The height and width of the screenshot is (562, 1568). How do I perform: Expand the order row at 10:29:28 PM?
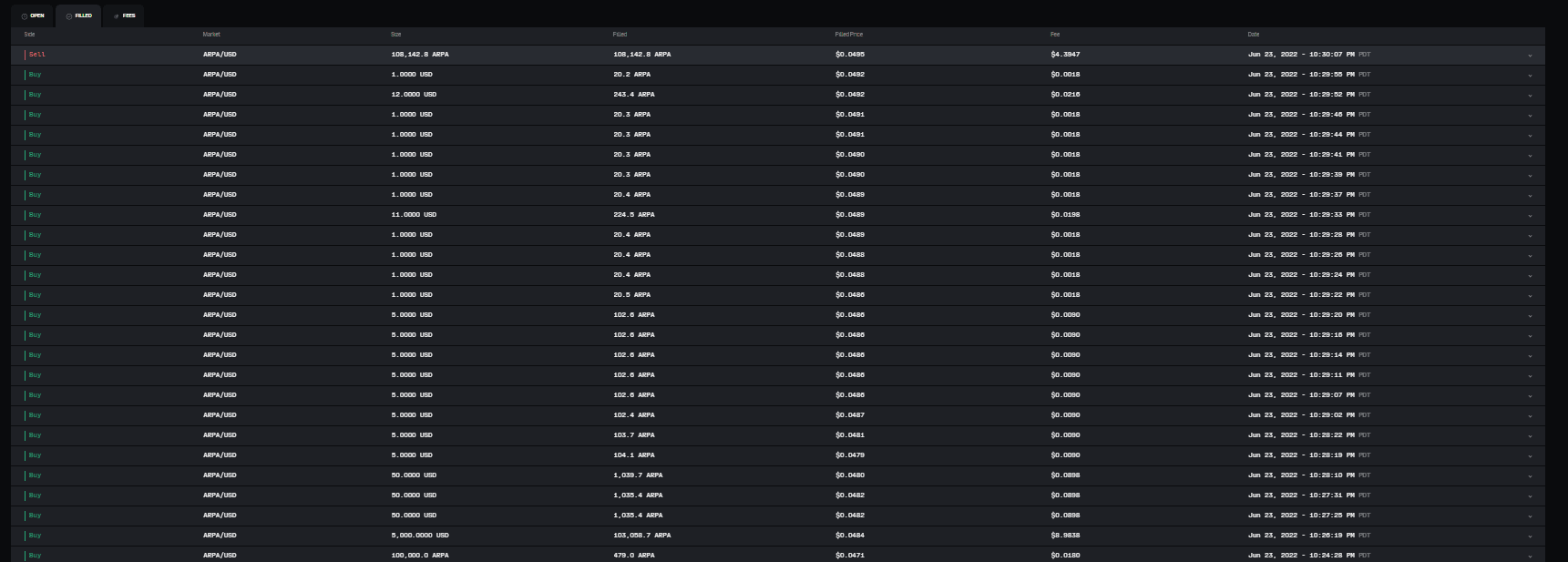[x=1530, y=235]
